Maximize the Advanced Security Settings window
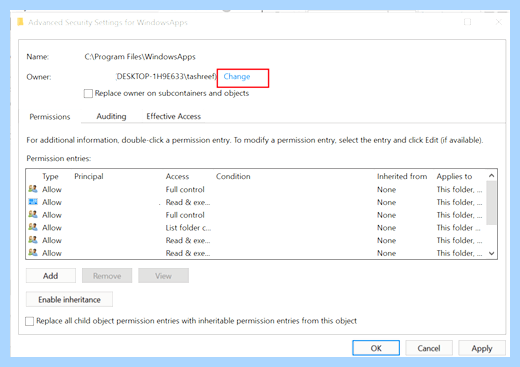 pyautogui.click(x=467, y=22)
